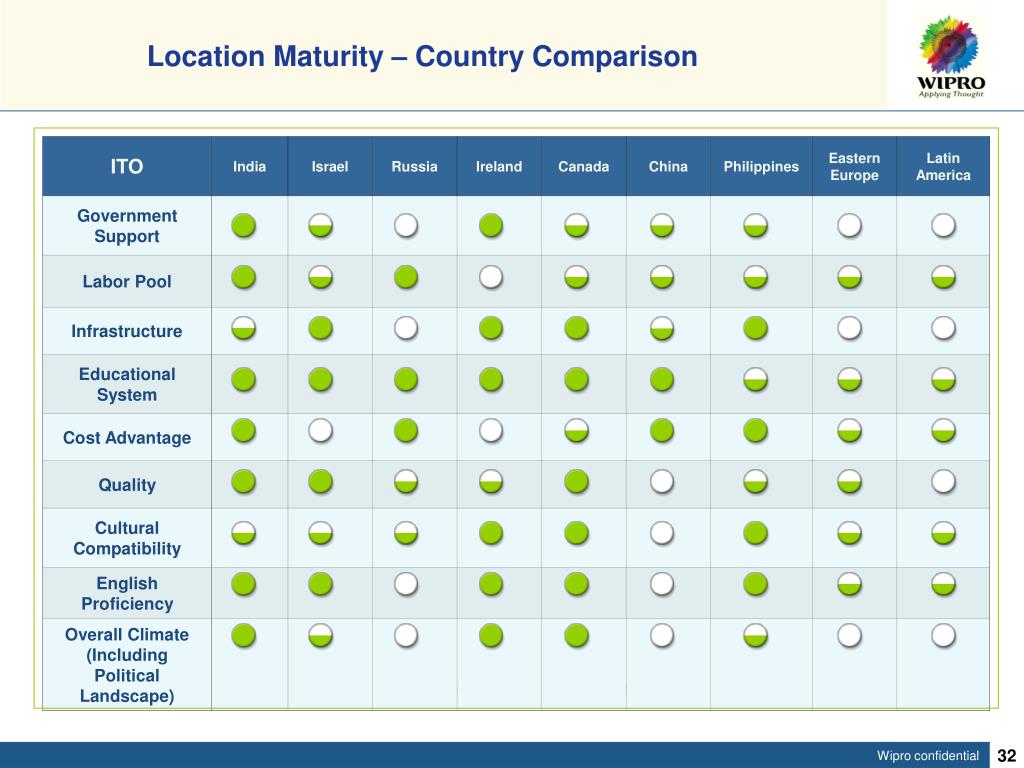Click Israel's Government Support half-filled circle
Screen dimensions: 1024x768
click(x=321, y=225)
